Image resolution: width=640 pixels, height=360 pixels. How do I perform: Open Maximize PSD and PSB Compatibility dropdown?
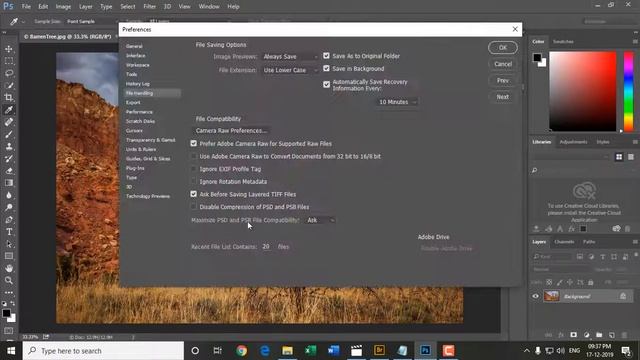(x=320, y=220)
